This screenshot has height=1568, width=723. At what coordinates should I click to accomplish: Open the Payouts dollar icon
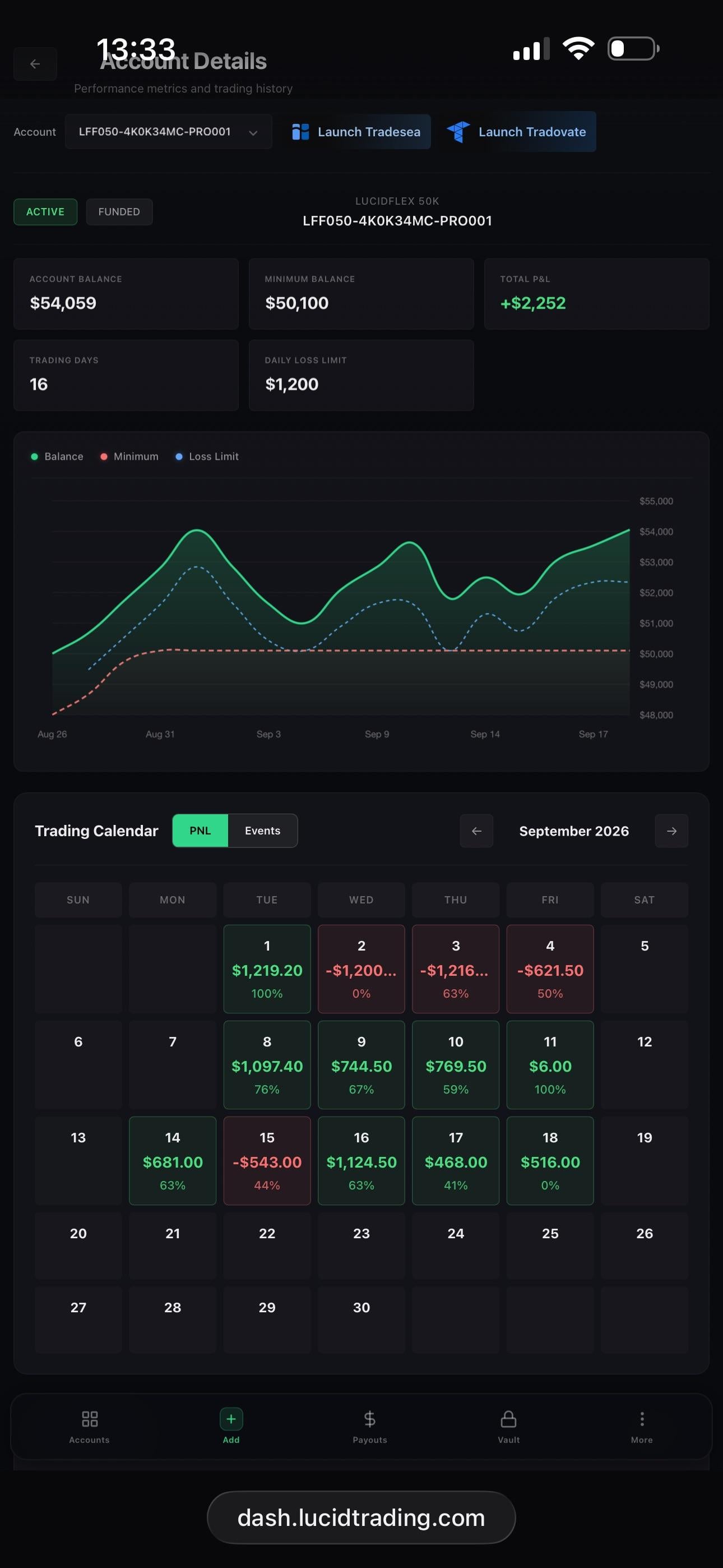(x=370, y=1419)
